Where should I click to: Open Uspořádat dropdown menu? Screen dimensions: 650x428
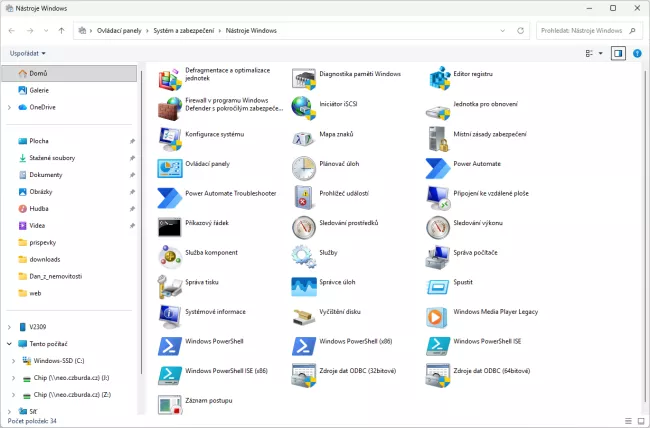point(27,53)
